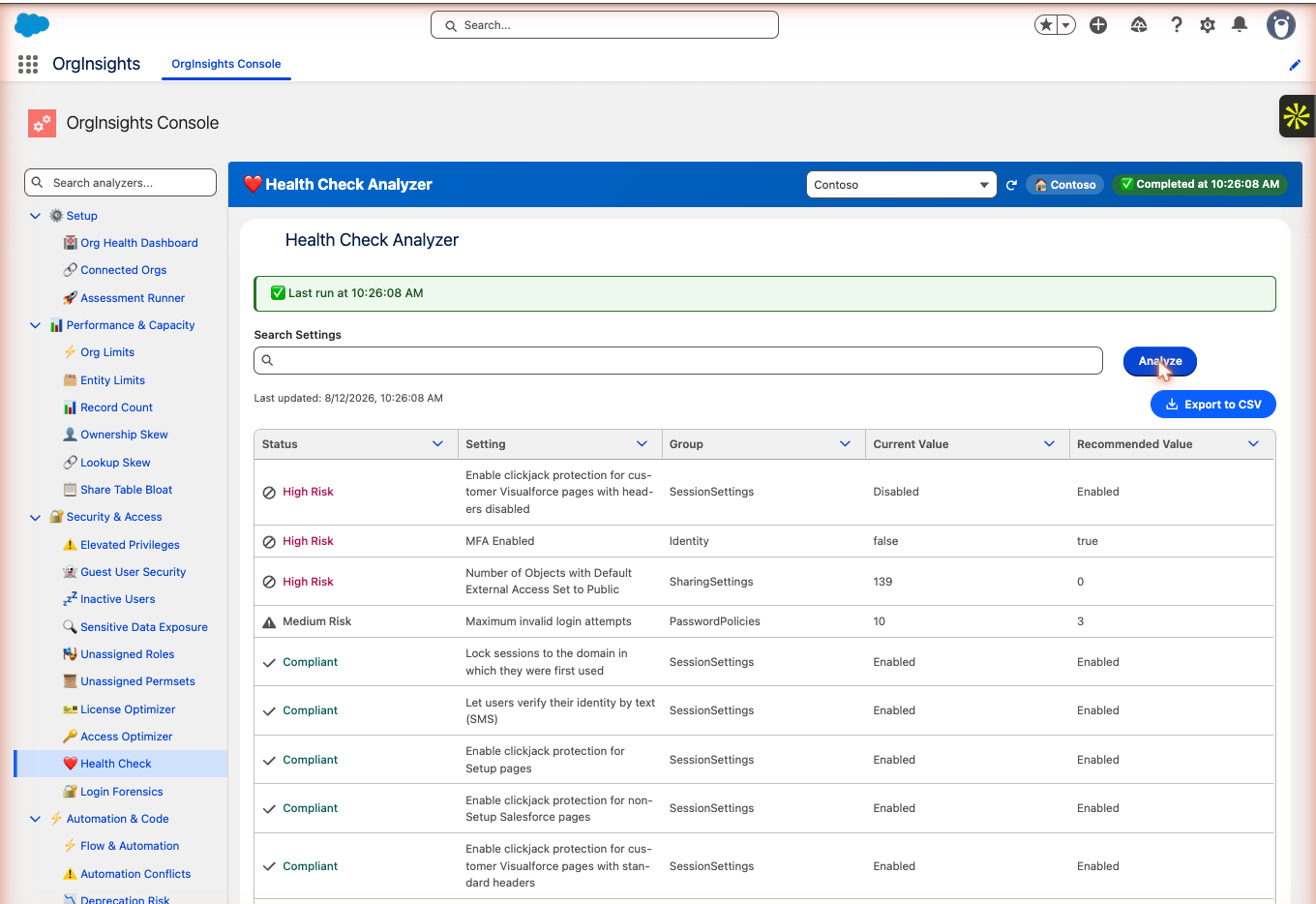Click the Analyze button
Viewport: 1316px width, 904px height.
[1160, 361]
